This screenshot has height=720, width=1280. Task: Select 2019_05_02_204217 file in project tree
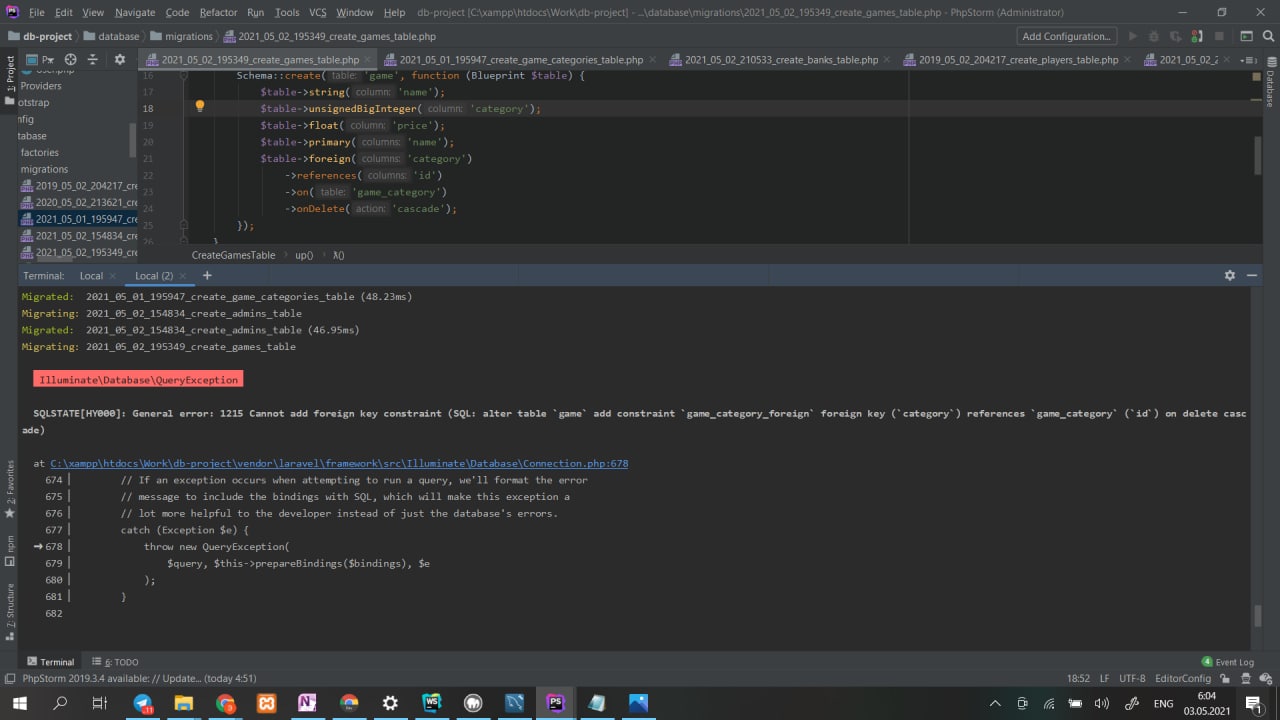79,186
